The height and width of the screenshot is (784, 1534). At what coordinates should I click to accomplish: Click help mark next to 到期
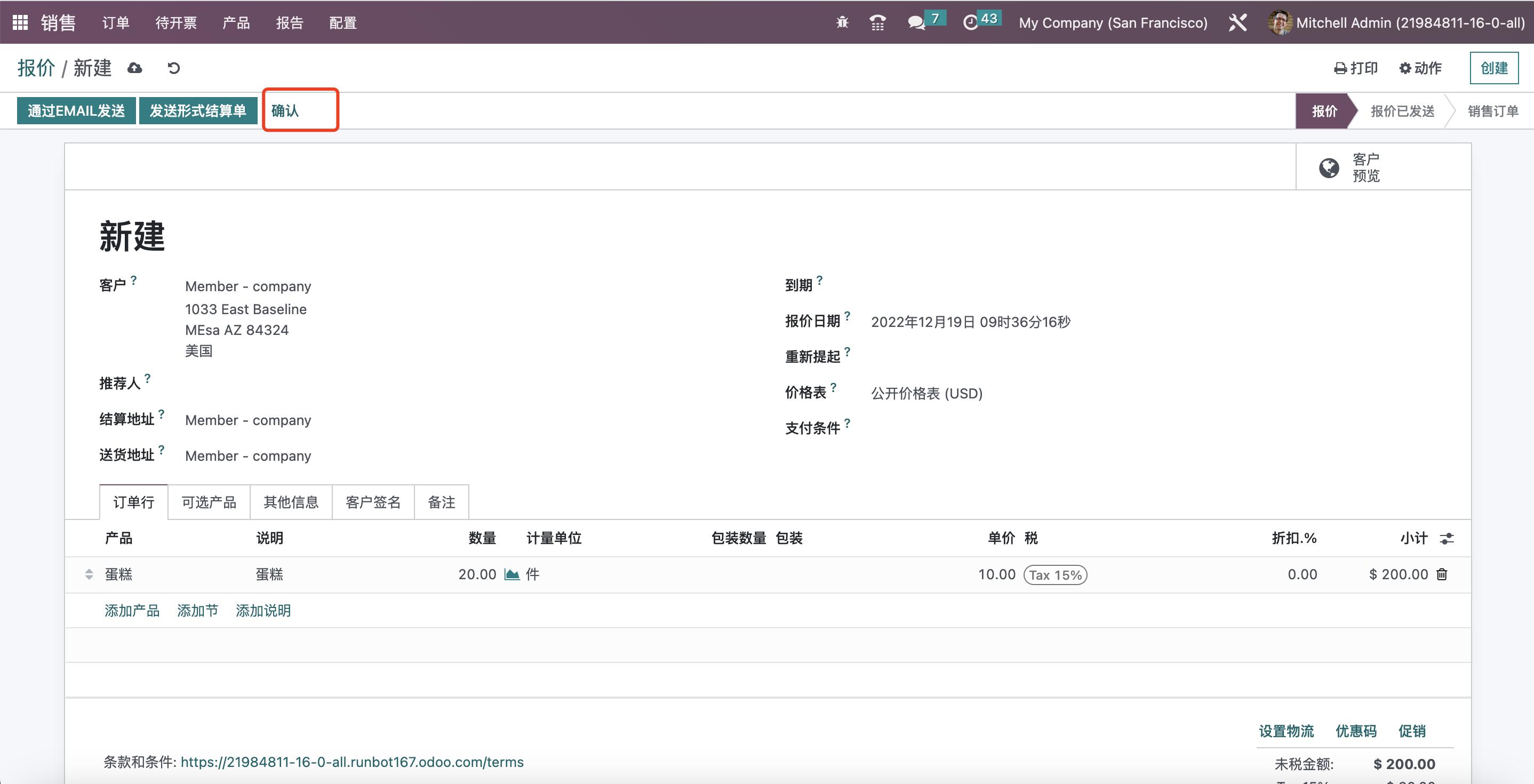coord(819,280)
